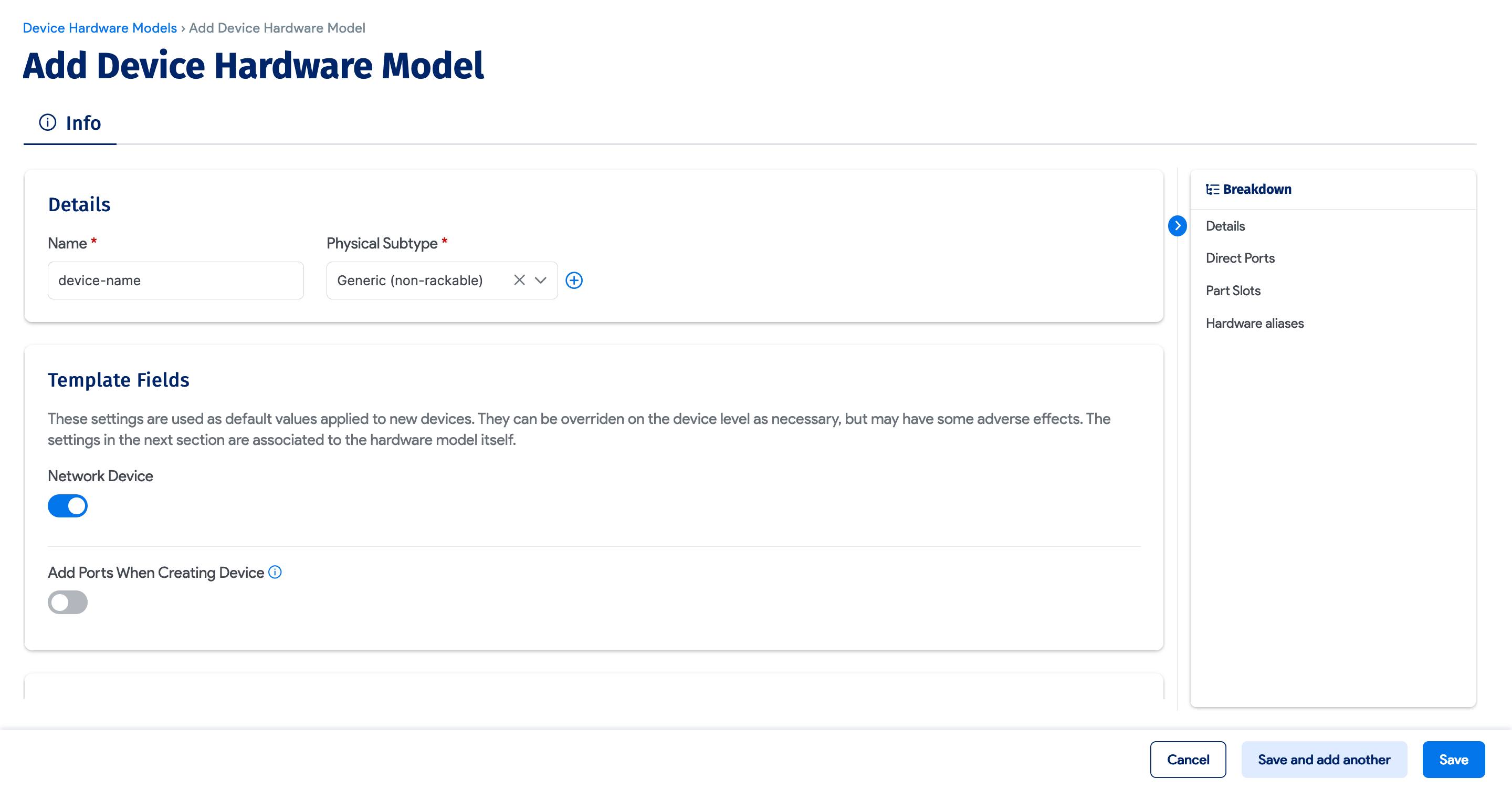Click the Cancel button
The width and height of the screenshot is (1512, 789).
tap(1189, 759)
